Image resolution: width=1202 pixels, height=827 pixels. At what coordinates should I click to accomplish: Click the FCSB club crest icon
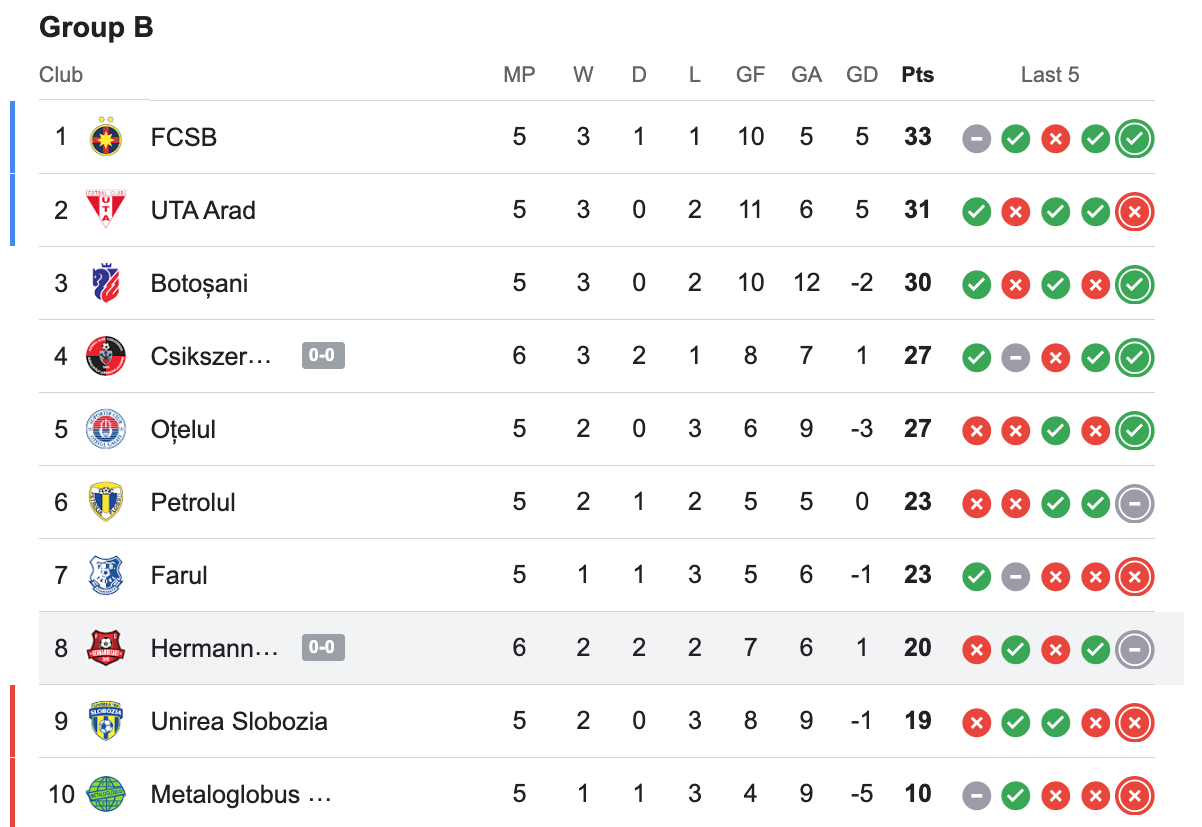[105, 137]
